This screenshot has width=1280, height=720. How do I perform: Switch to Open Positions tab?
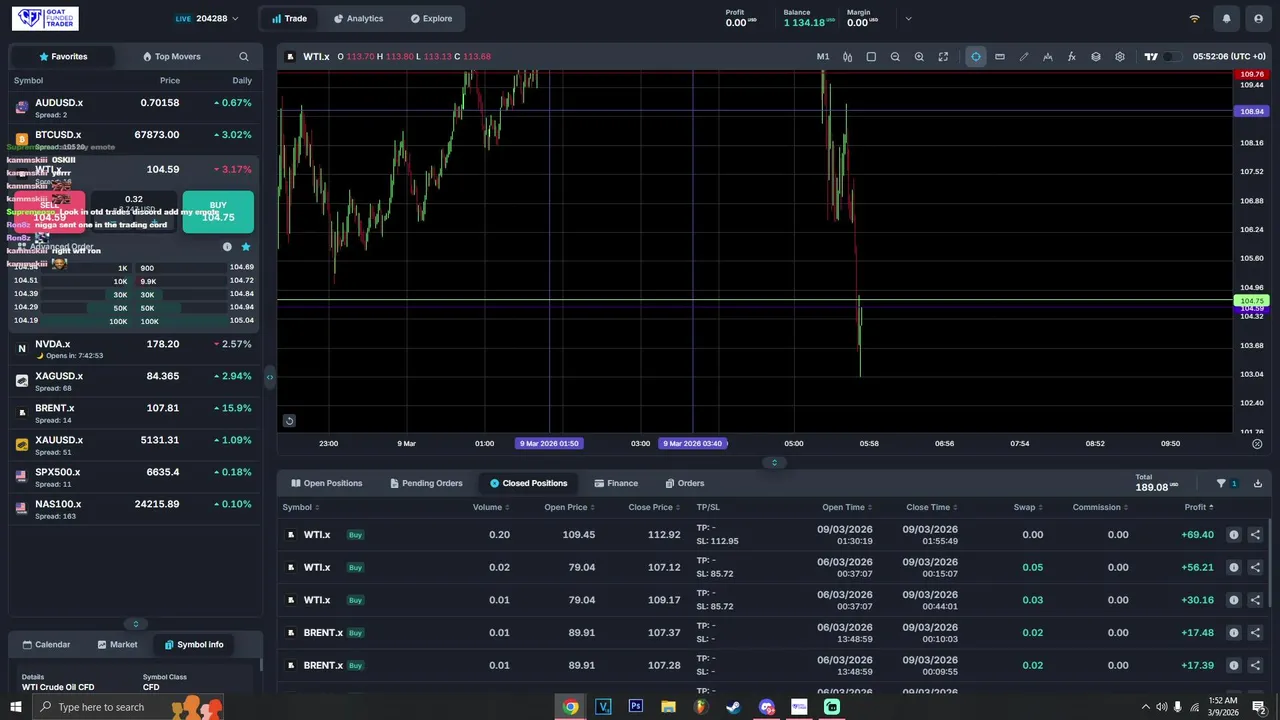327,483
